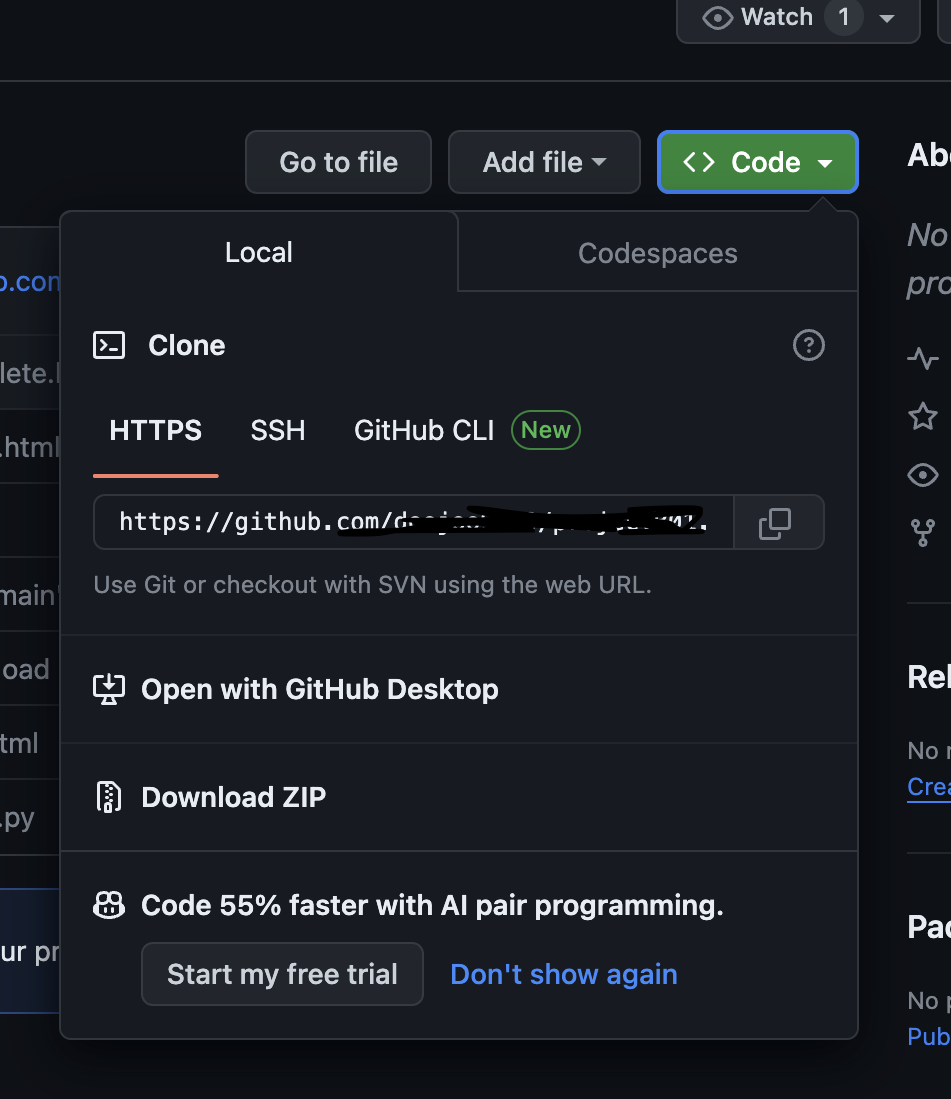Select the star icon in the sidebar
The width and height of the screenshot is (951, 1099).
point(922,416)
